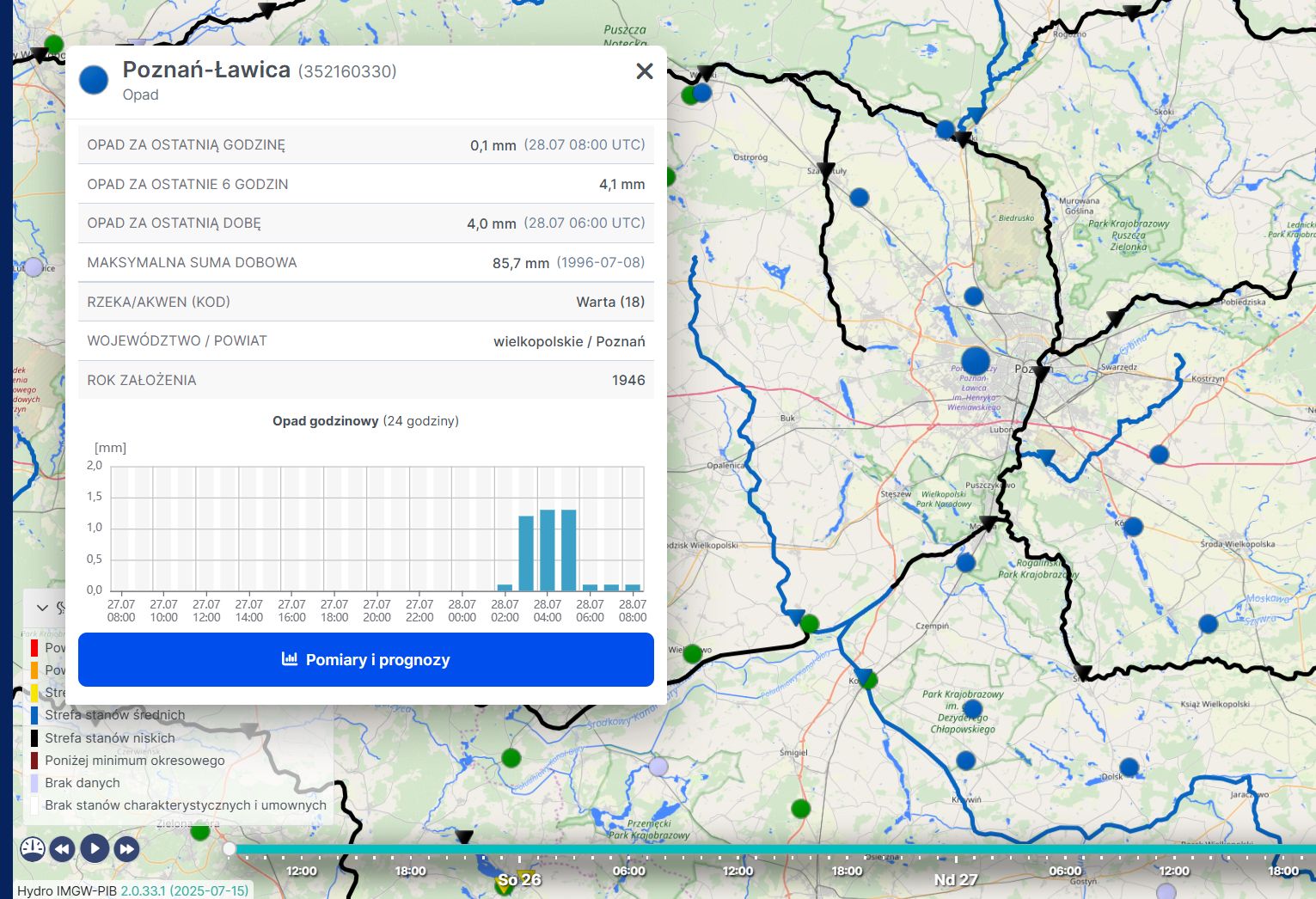Select the black triangle gauge at Szamotuły
This screenshot has height=899, width=1316.
click(x=826, y=169)
